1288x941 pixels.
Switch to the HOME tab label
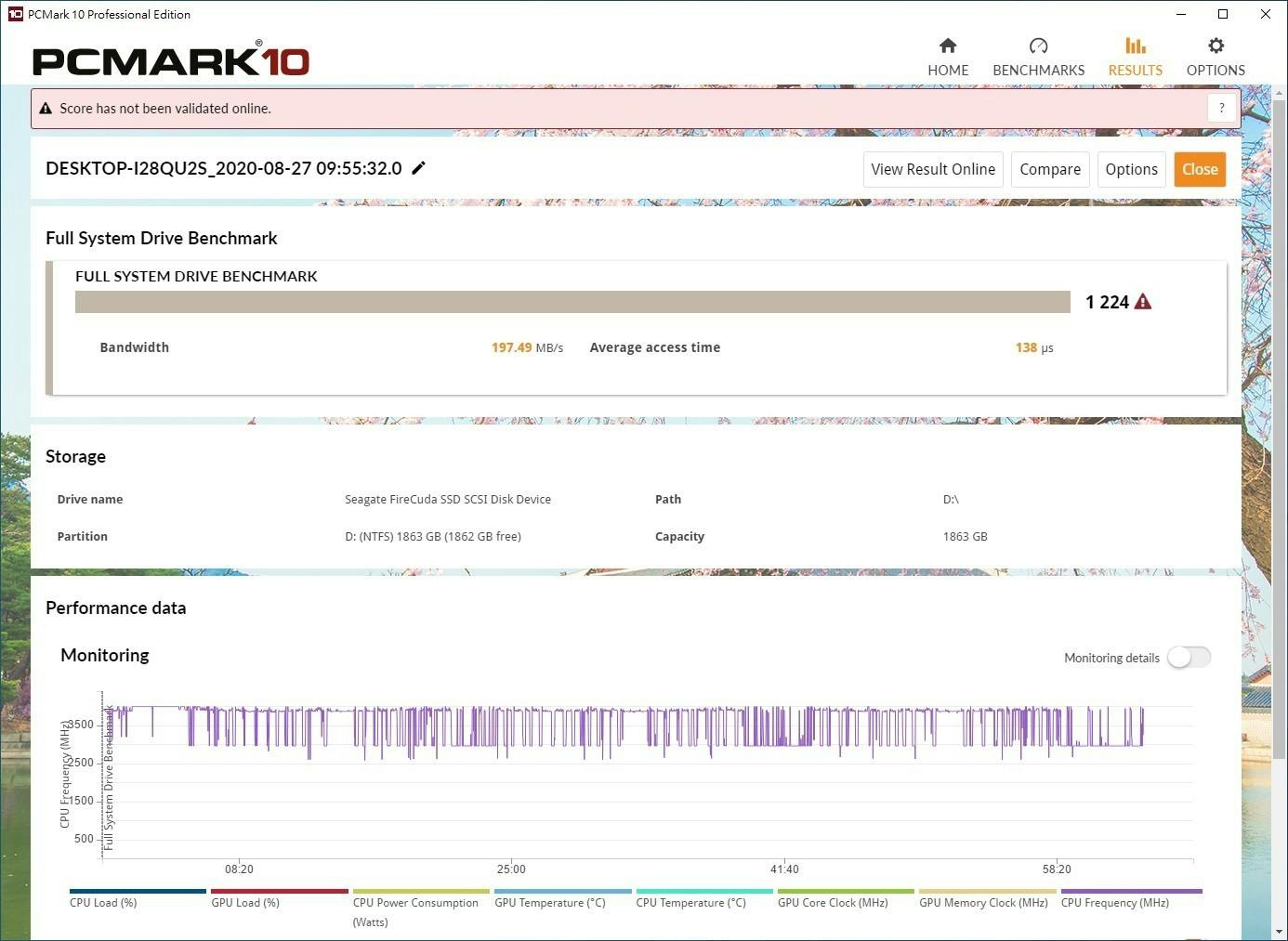(x=948, y=71)
